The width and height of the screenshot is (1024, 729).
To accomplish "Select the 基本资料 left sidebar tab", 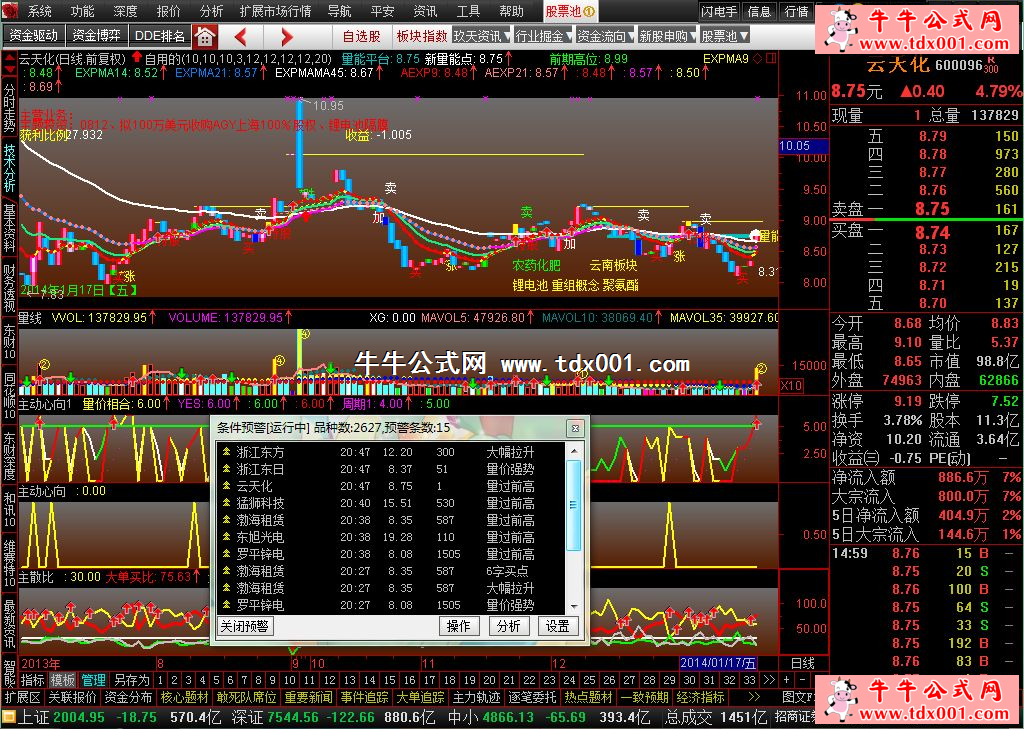I will click(9, 228).
